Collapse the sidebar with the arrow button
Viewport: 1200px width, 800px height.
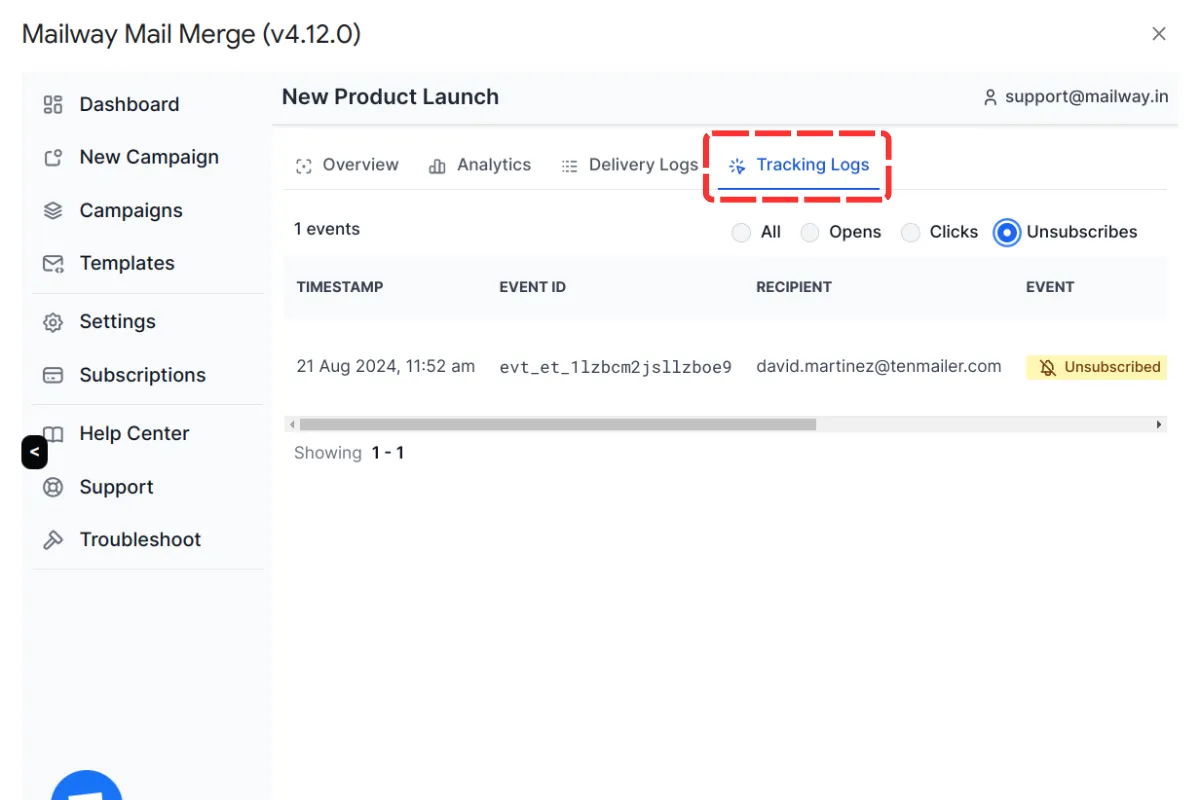coord(34,452)
